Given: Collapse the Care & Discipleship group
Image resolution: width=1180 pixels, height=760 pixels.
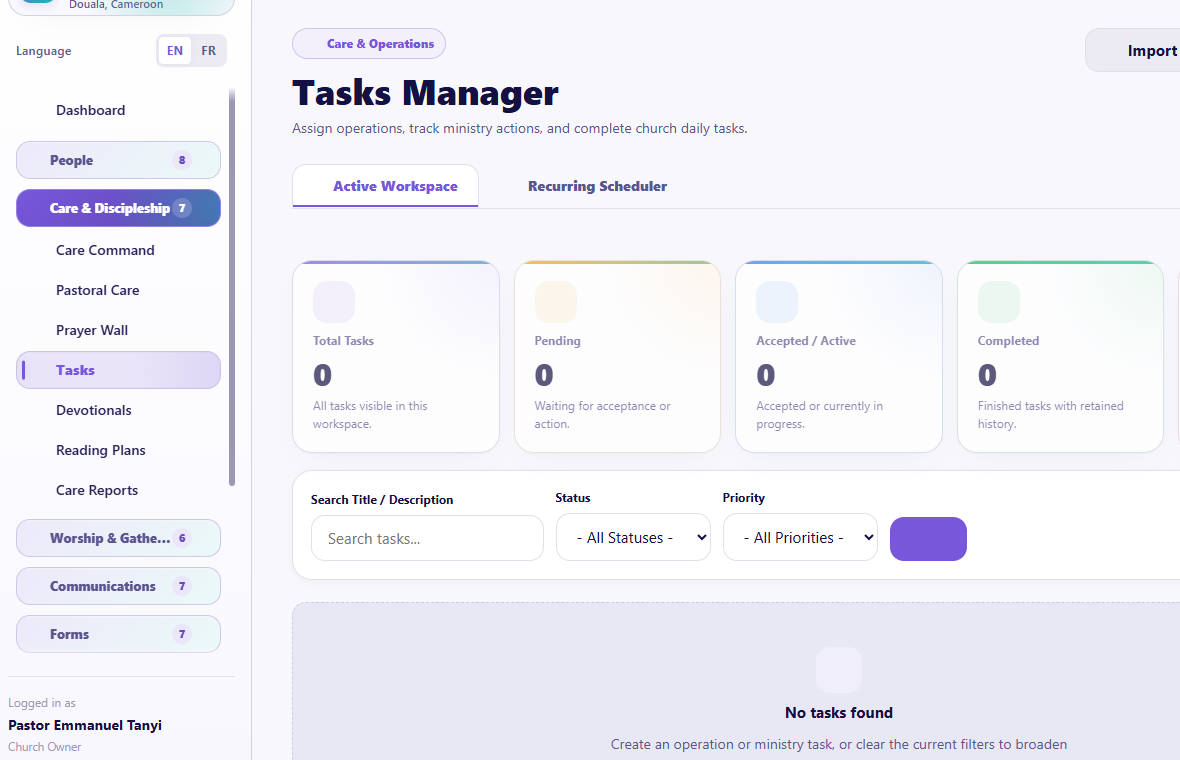Looking at the screenshot, I should coord(118,208).
